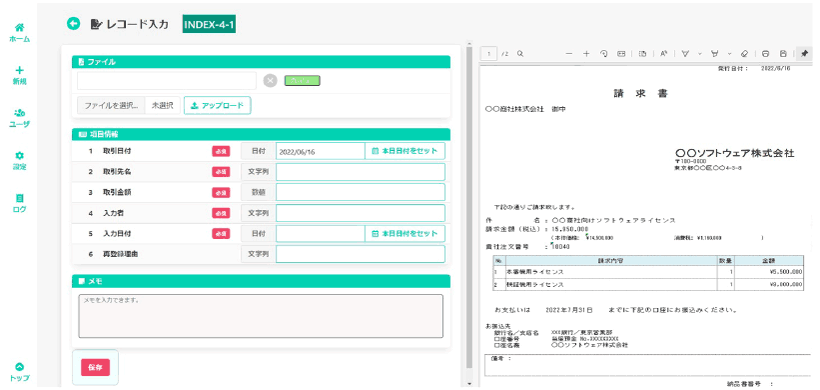Click the アップロード button

click(x=218, y=105)
